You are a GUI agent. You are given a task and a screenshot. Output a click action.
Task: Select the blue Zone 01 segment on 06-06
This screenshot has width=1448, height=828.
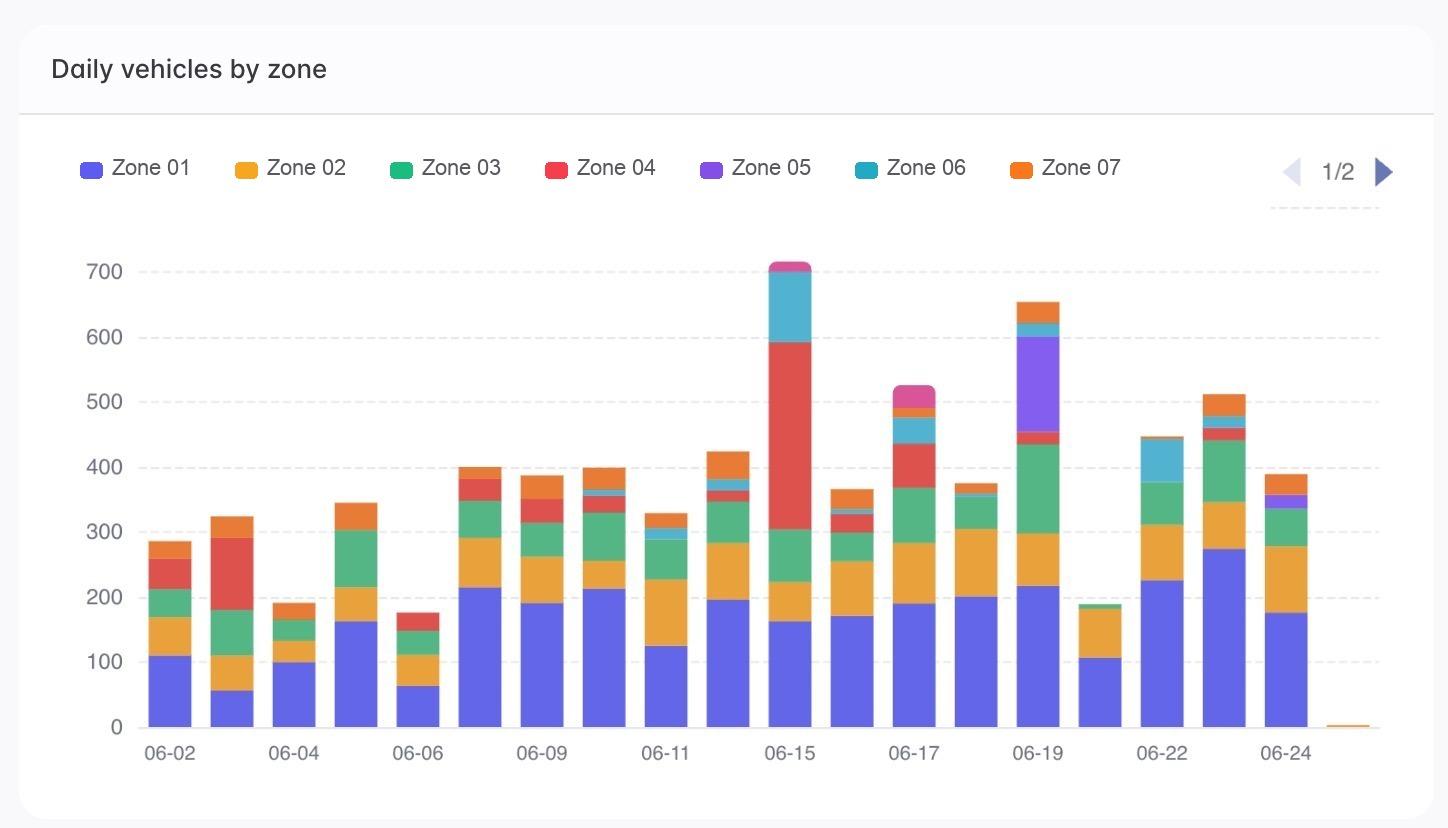418,706
